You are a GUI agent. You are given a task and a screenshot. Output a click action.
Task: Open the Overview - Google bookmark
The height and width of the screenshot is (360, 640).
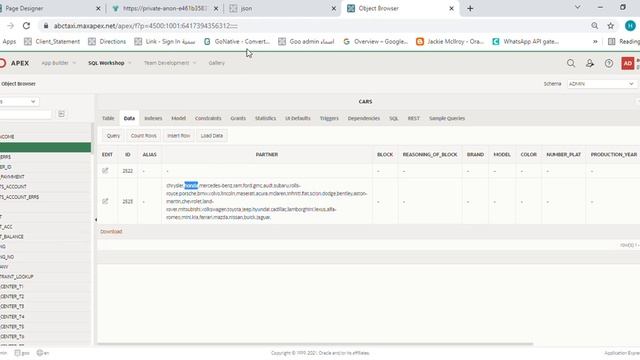pyautogui.click(x=376, y=41)
